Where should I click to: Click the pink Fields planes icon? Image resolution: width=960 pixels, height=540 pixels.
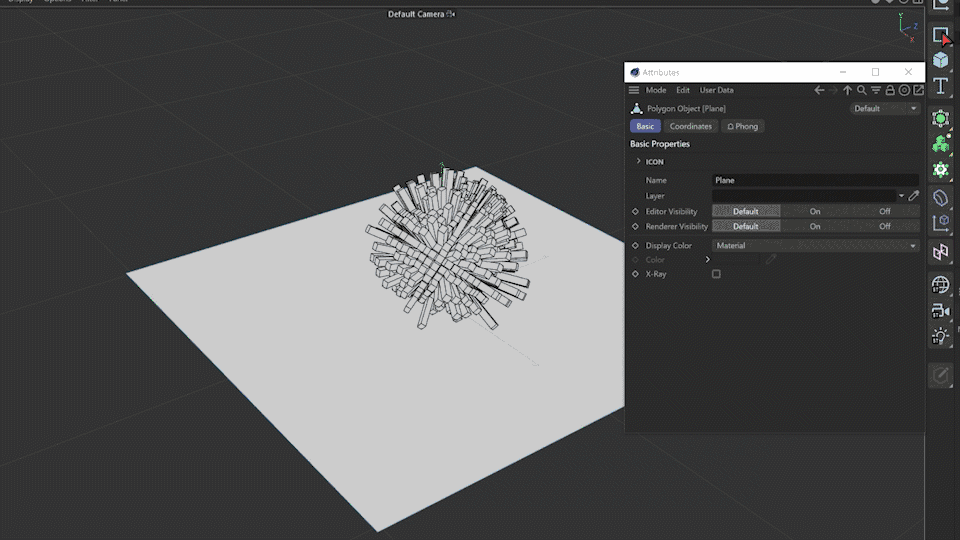pos(940,252)
